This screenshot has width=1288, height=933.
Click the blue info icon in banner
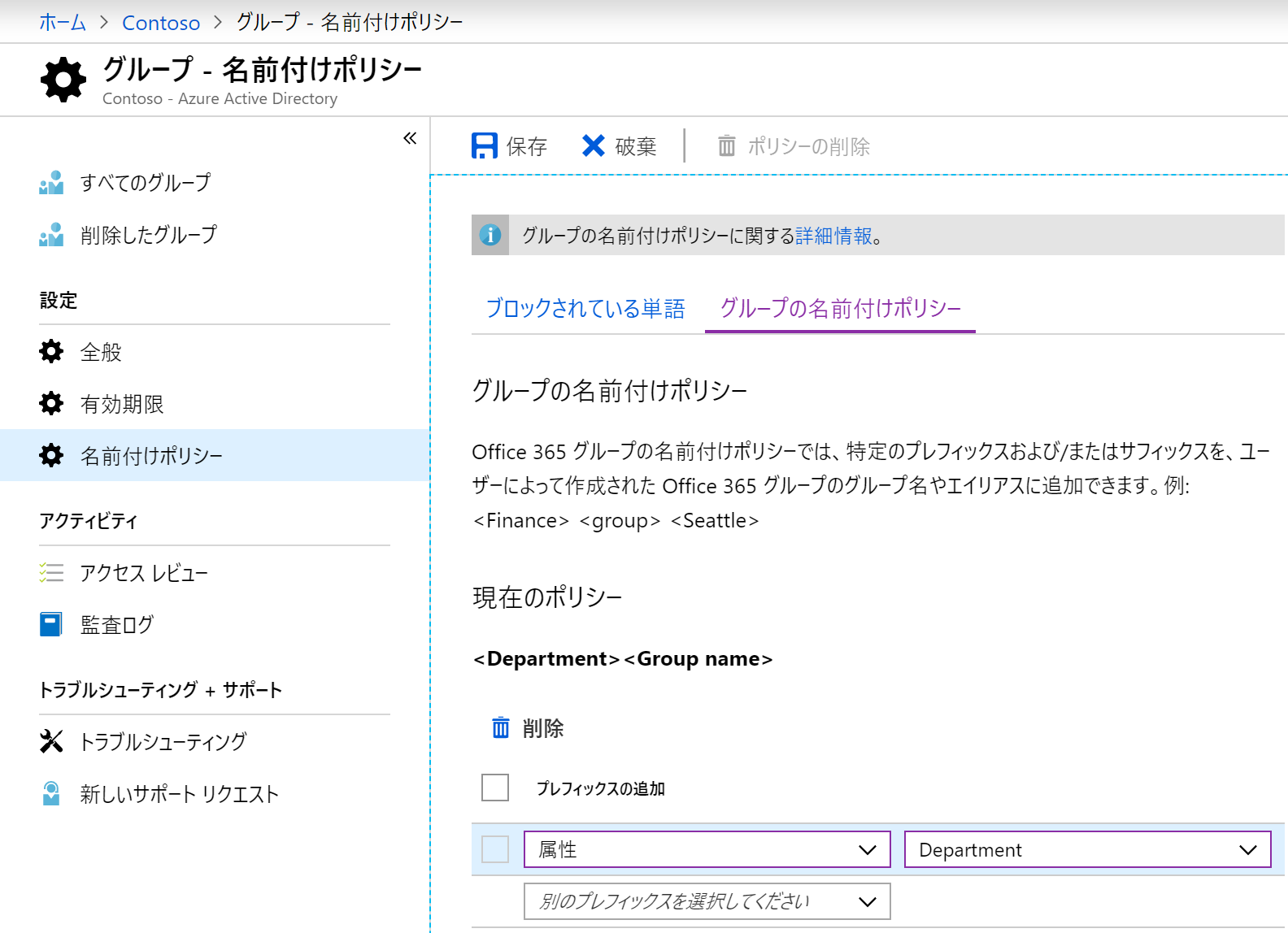(x=490, y=235)
